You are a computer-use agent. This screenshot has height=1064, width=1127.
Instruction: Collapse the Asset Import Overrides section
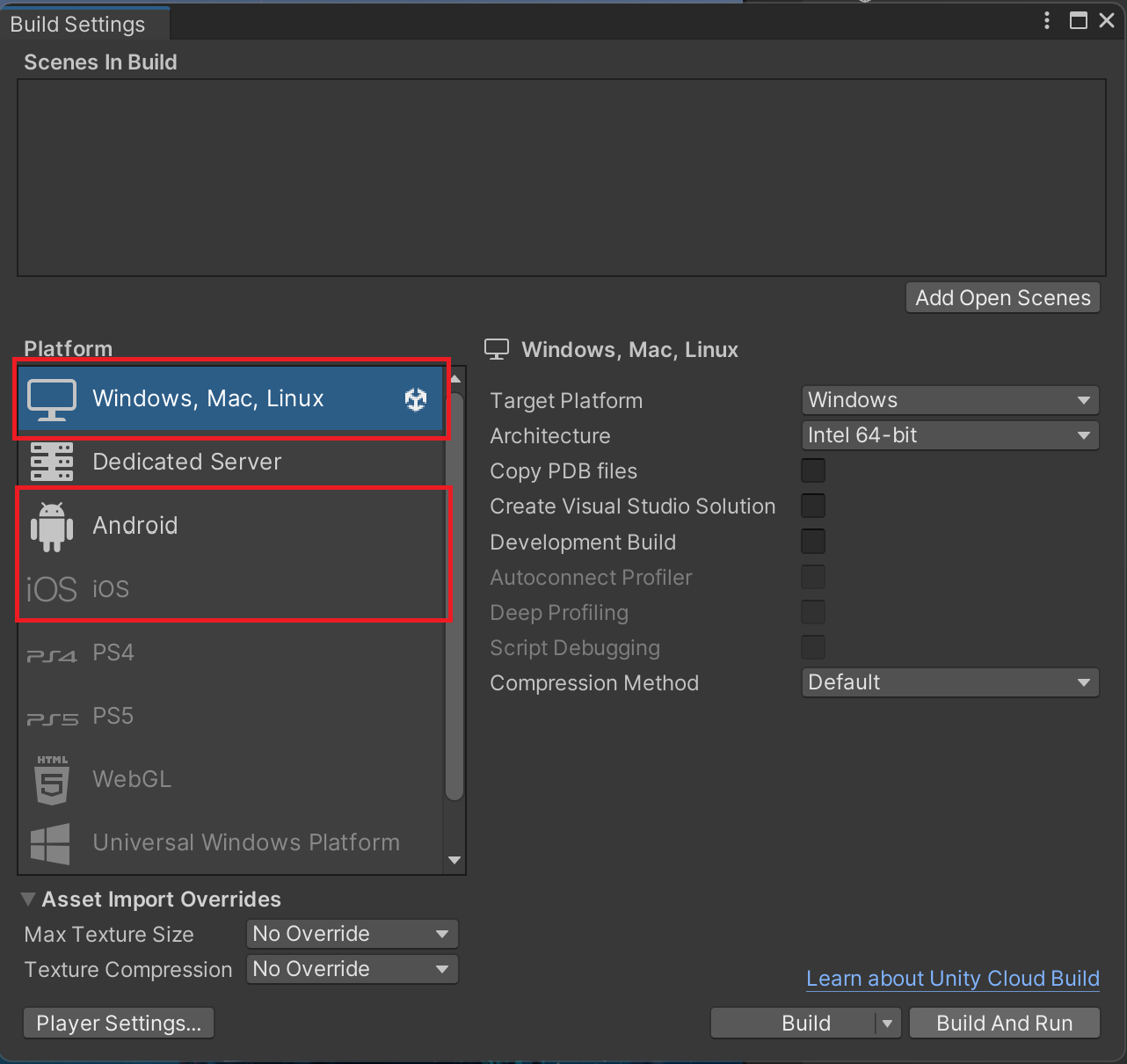pyautogui.click(x=28, y=899)
